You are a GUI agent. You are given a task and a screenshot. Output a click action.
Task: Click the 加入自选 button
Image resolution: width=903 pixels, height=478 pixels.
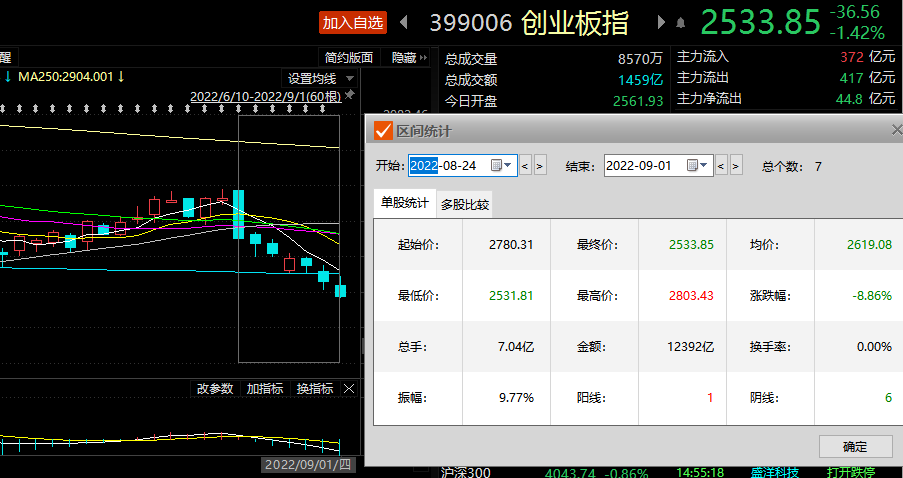point(353,22)
